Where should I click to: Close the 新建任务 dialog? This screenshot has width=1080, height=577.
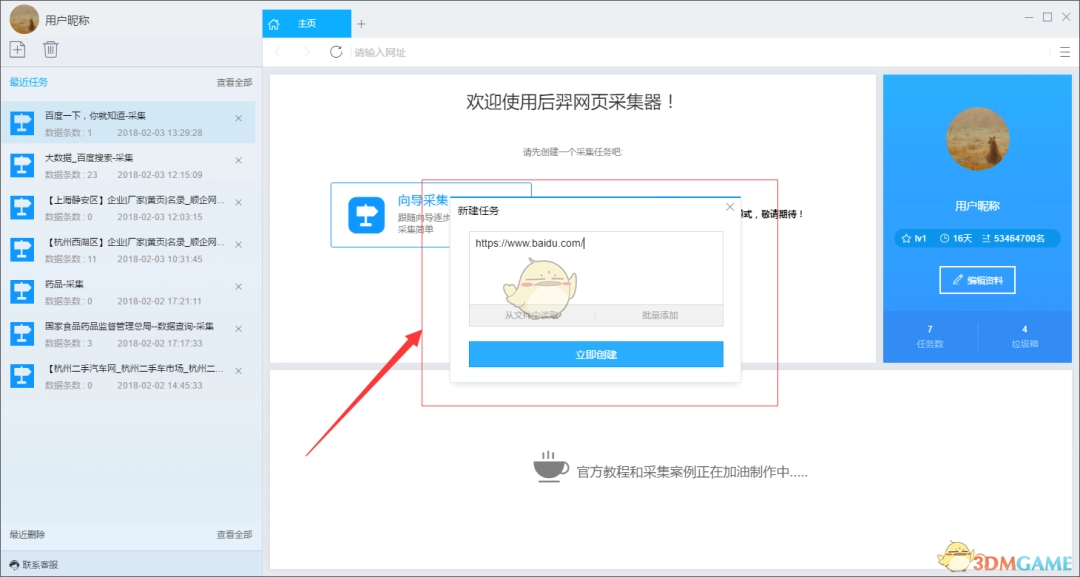[x=729, y=206]
